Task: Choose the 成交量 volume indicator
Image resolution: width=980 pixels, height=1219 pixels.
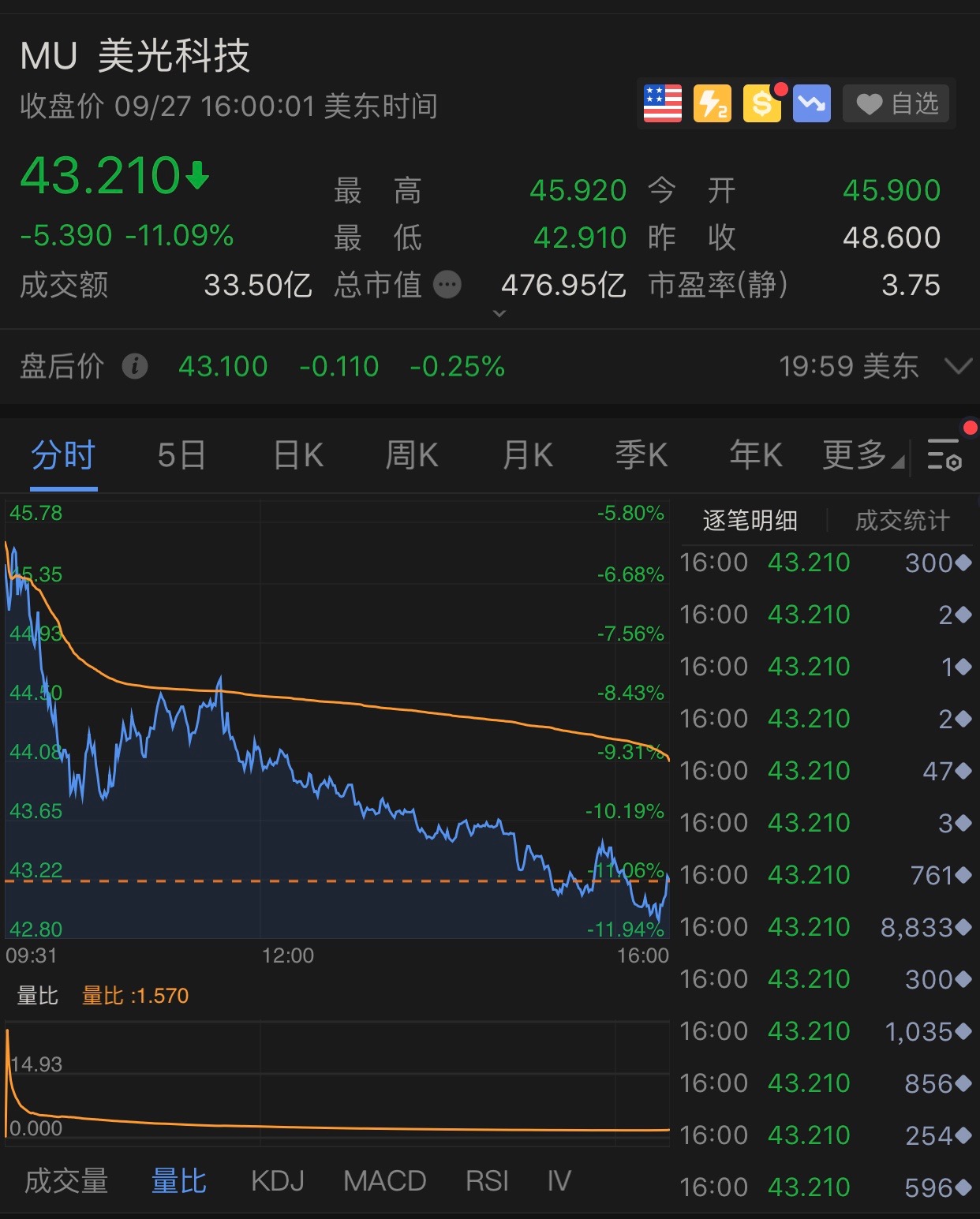Action: 66,1181
